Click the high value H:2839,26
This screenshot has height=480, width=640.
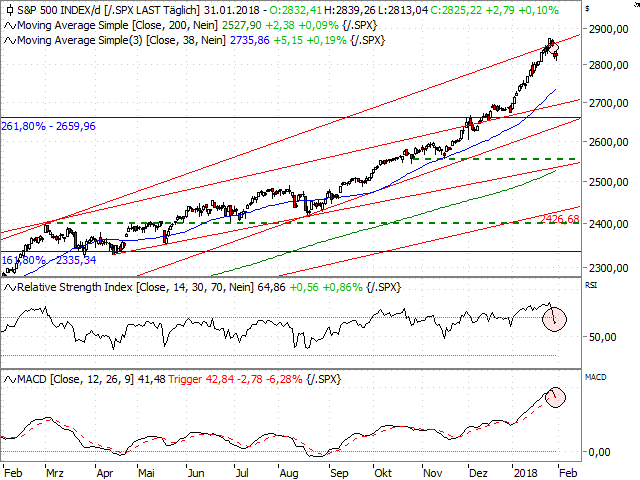click(350, 10)
